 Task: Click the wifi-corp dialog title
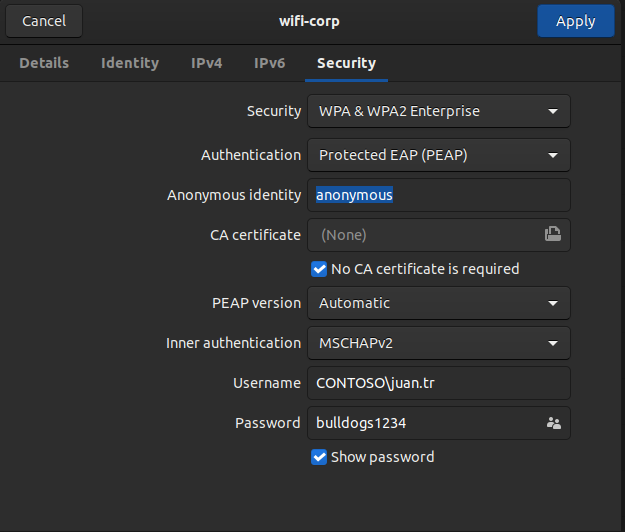(312, 21)
